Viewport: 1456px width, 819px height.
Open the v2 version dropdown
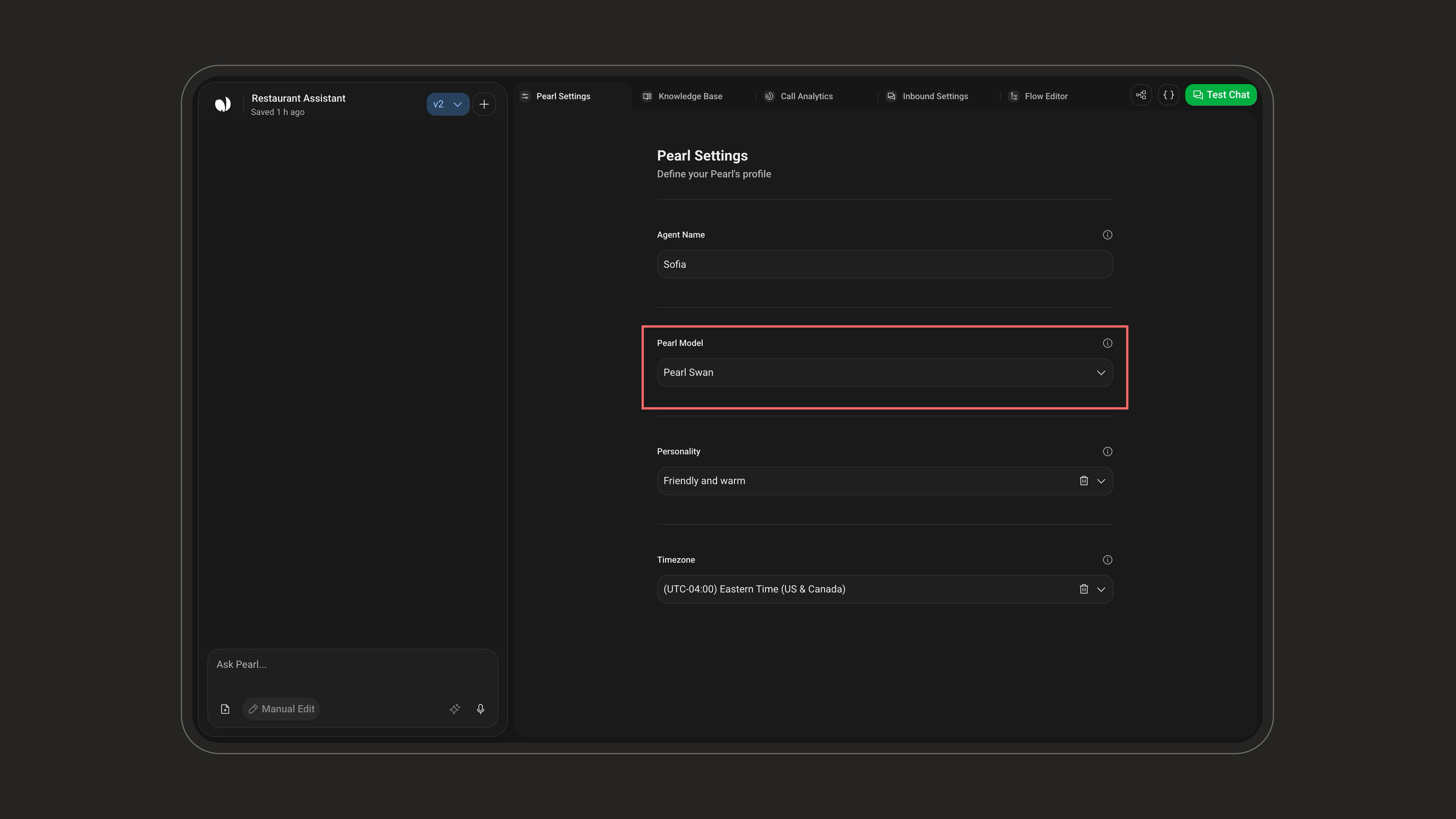pos(448,104)
